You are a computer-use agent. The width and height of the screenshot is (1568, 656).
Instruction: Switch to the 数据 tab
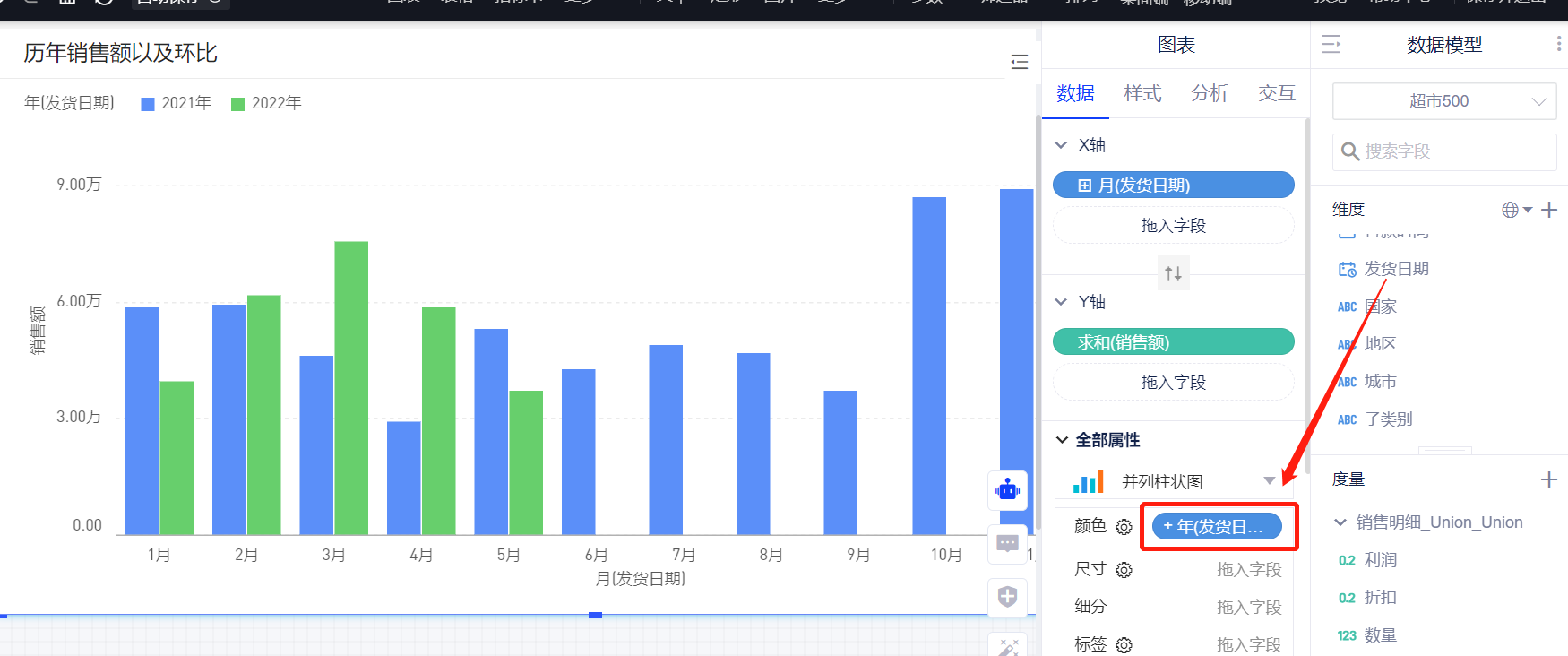[x=1075, y=93]
